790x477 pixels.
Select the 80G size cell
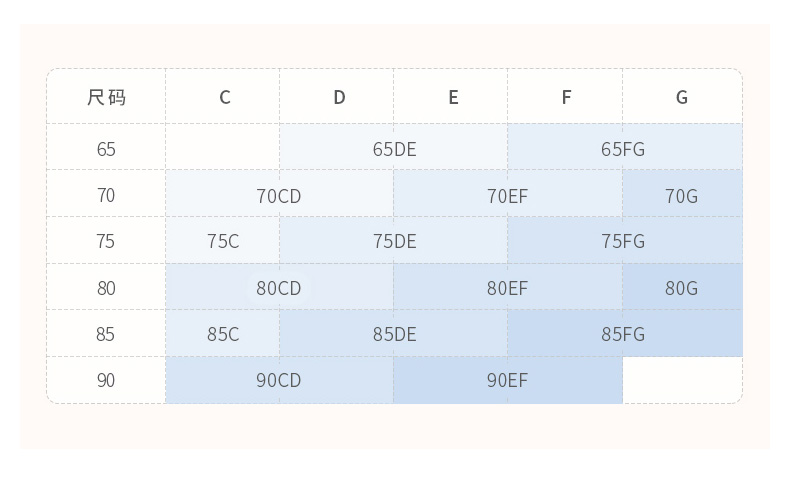(x=682, y=288)
